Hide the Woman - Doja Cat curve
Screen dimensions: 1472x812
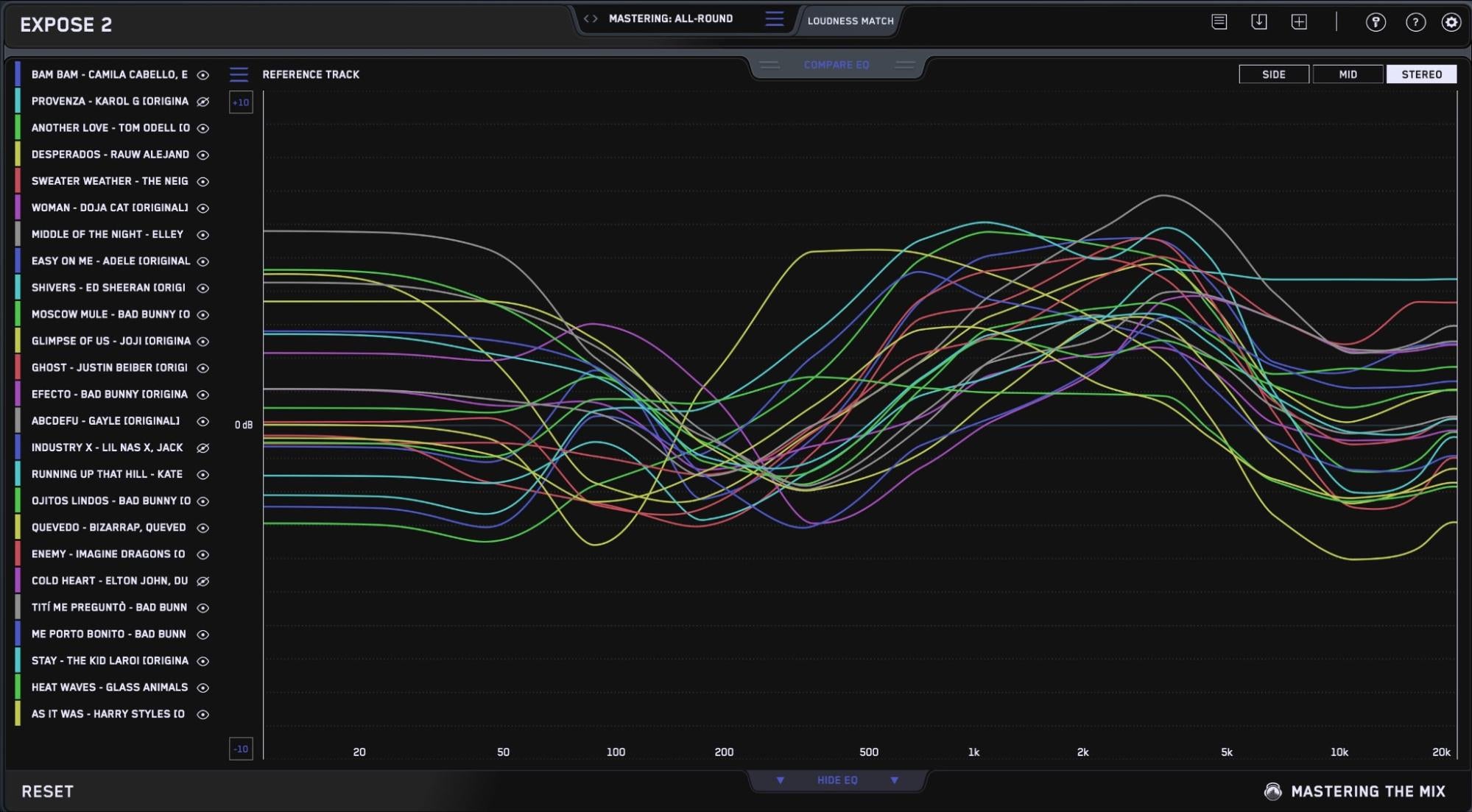point(203,208)
